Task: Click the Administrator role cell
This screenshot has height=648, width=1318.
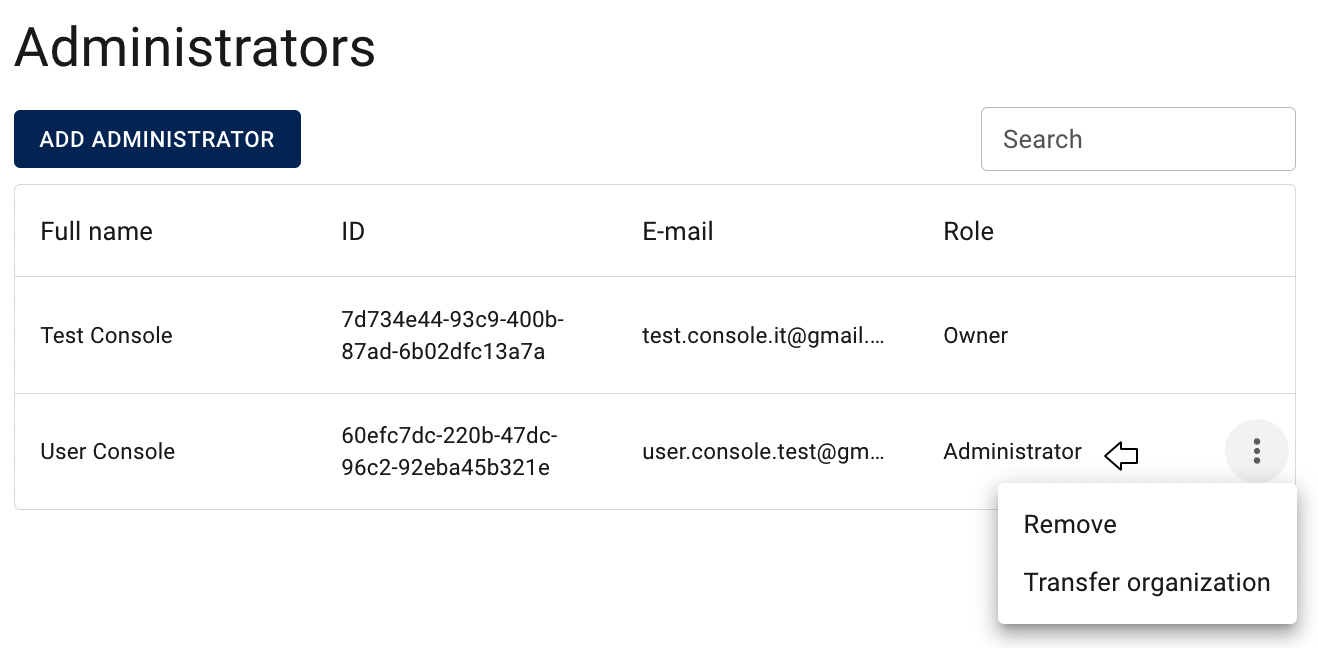Action: 1012,451
